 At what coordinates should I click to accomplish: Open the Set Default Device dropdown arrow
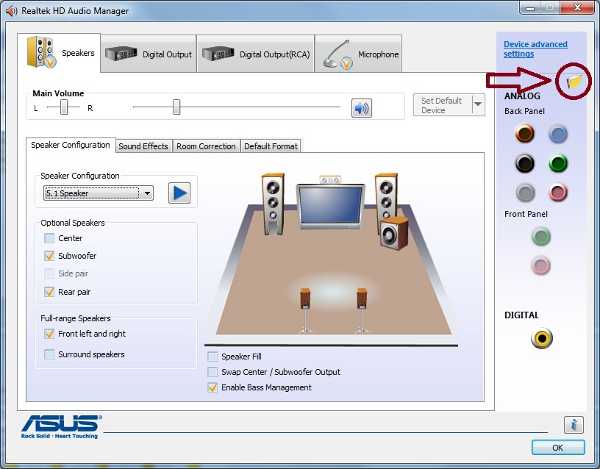coord(478,105)
